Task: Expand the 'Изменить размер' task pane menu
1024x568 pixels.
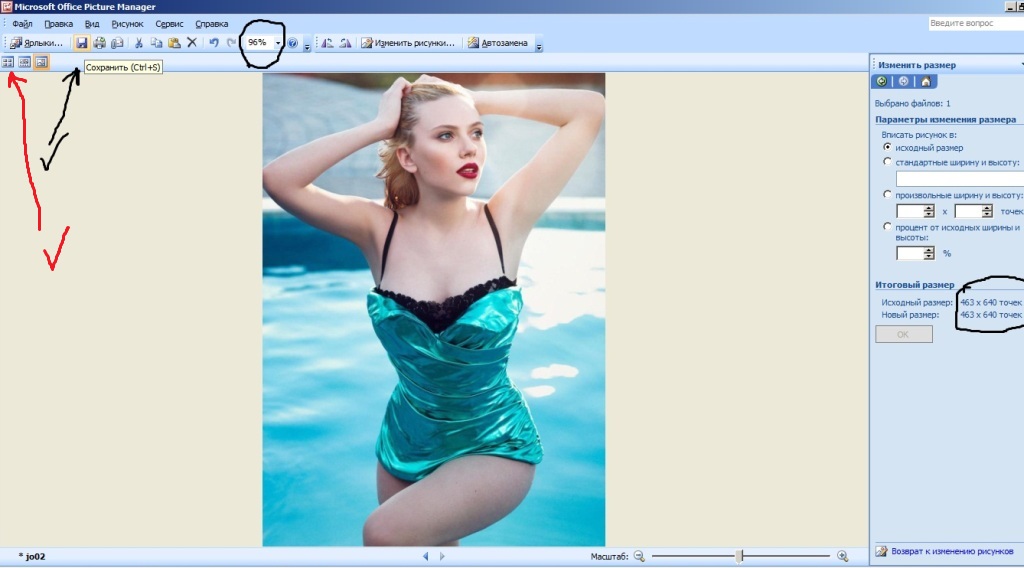Action: click(x=1020, y=65)
